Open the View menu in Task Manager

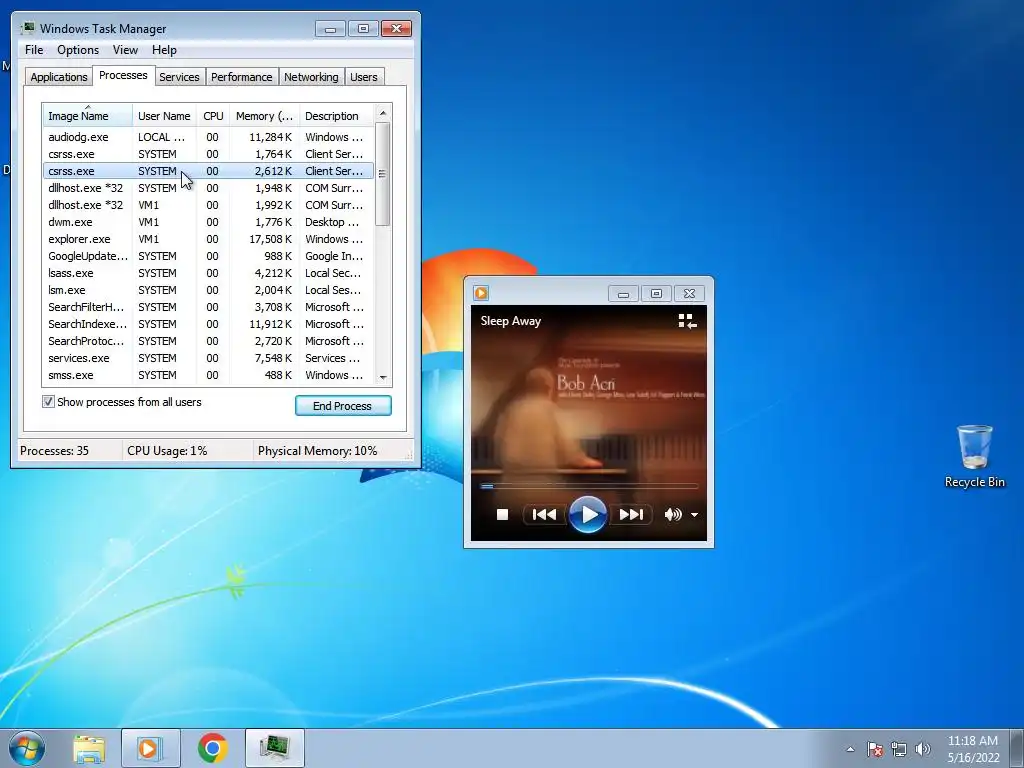pos(125,50)
